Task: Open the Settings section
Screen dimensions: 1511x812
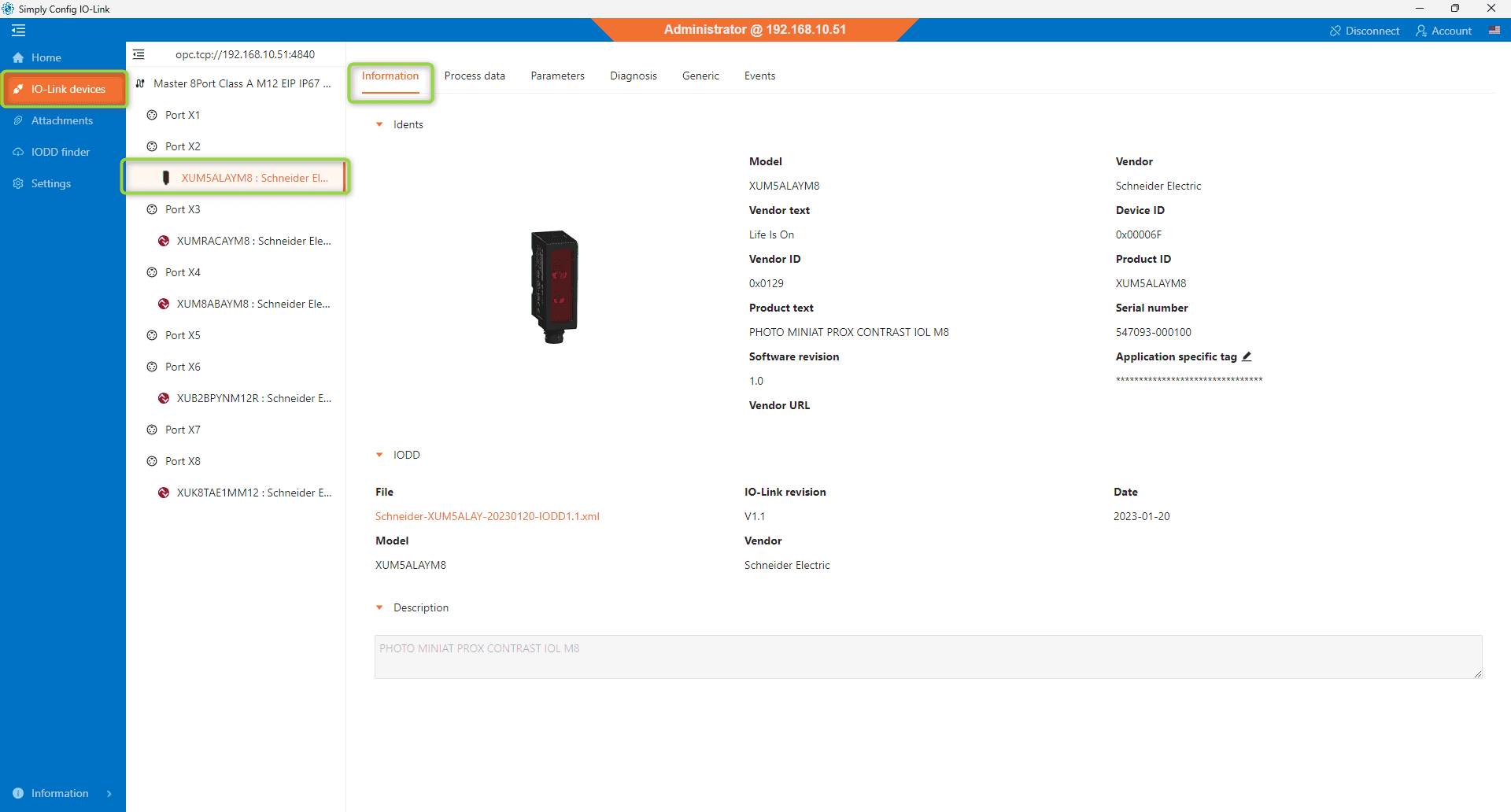Action: 50,183
